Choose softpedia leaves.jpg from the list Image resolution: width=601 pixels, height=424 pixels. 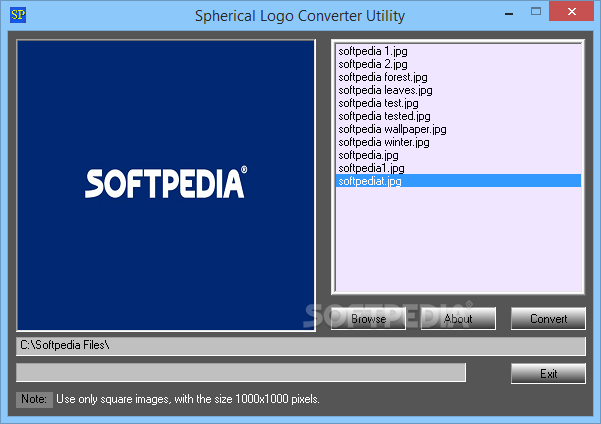tap(458, 90)
